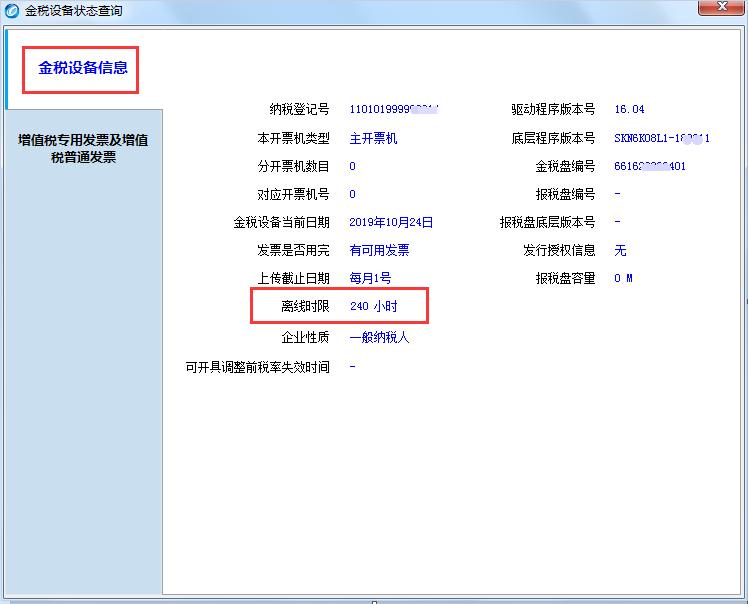Select the 有可用发票 status text
748x604 pixels.
pos(379,250)
